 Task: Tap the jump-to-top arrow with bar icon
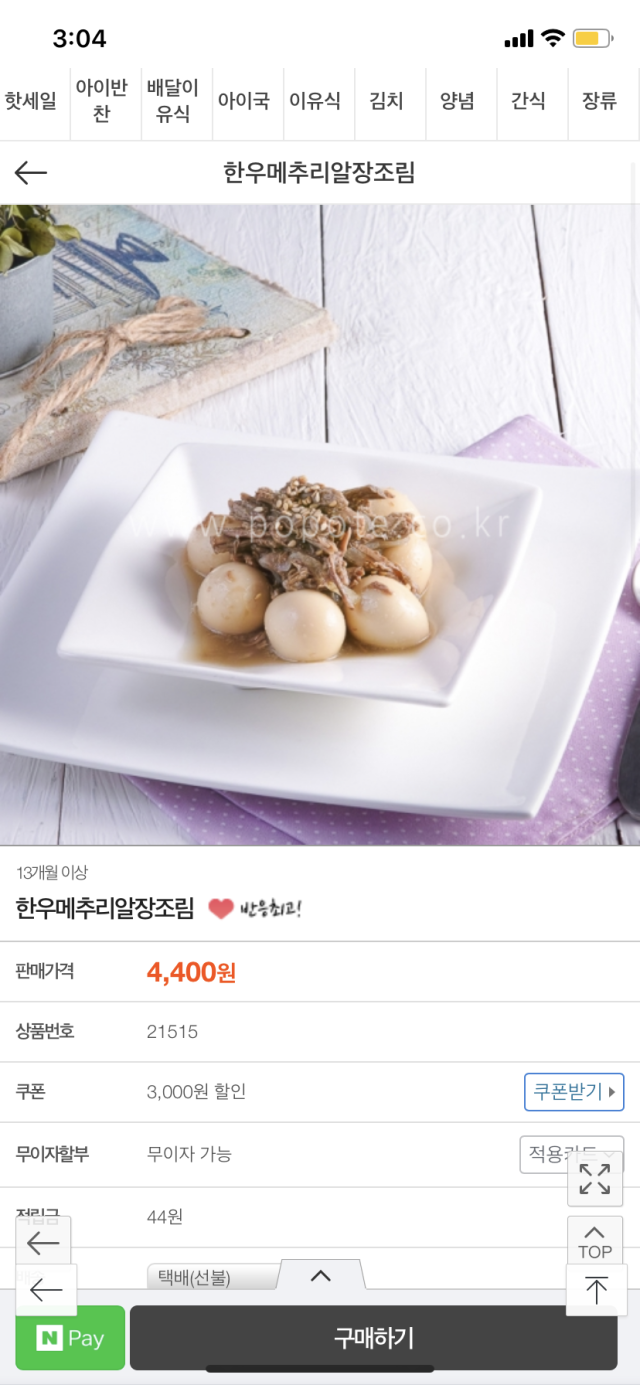click(595, 1290)
